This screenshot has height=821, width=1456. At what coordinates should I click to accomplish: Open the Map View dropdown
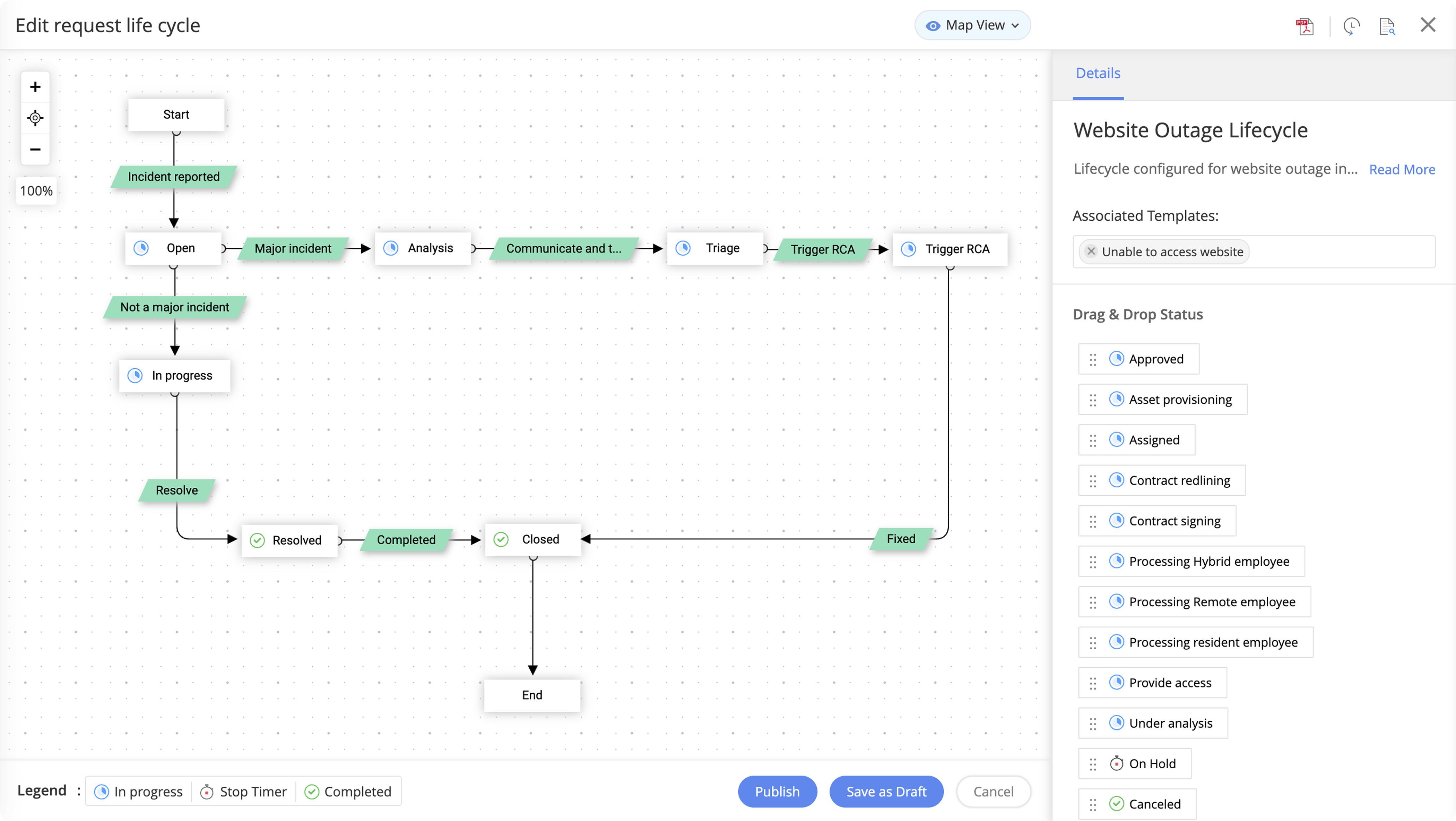[x=972, y=25]
